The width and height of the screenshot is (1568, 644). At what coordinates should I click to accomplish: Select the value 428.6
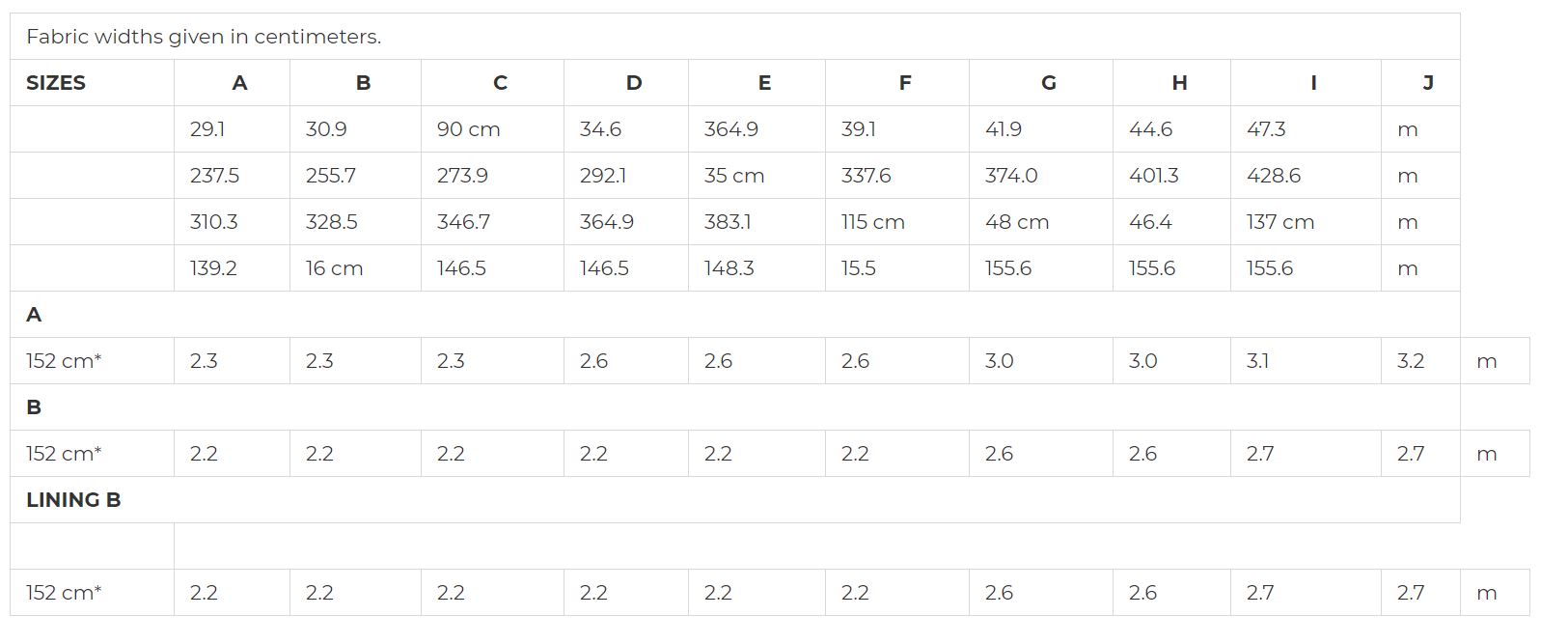tap(1273, 176)
